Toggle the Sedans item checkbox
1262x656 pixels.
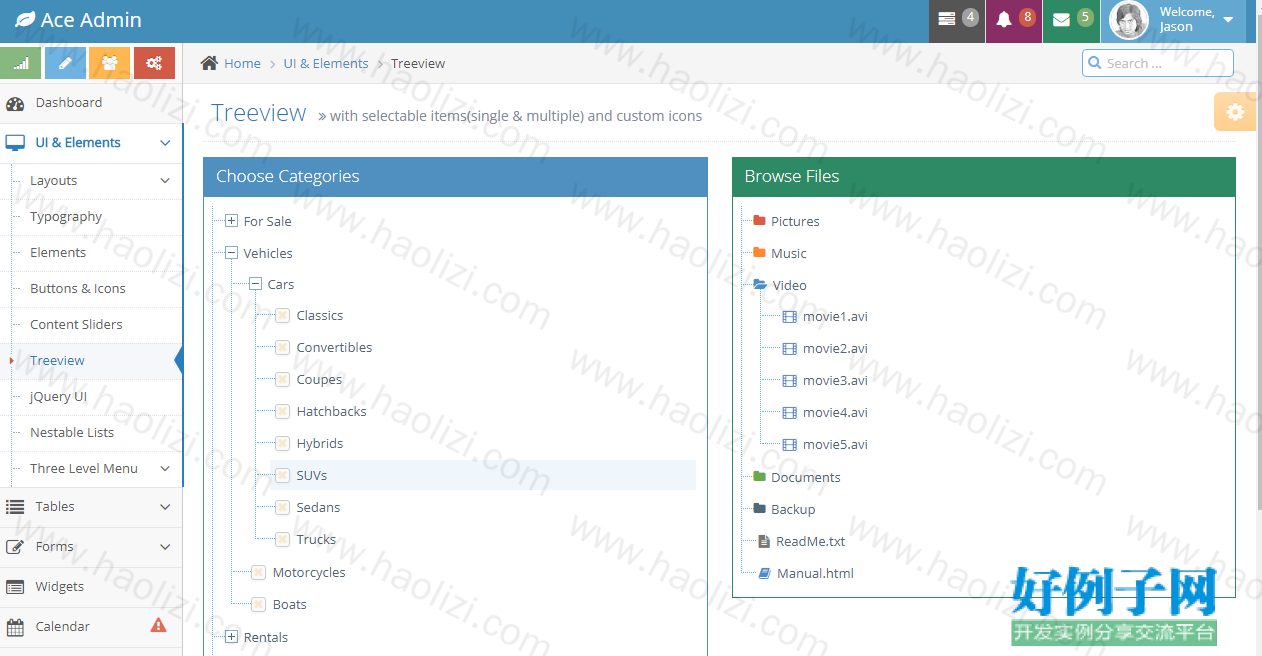(x=282, y=508)
